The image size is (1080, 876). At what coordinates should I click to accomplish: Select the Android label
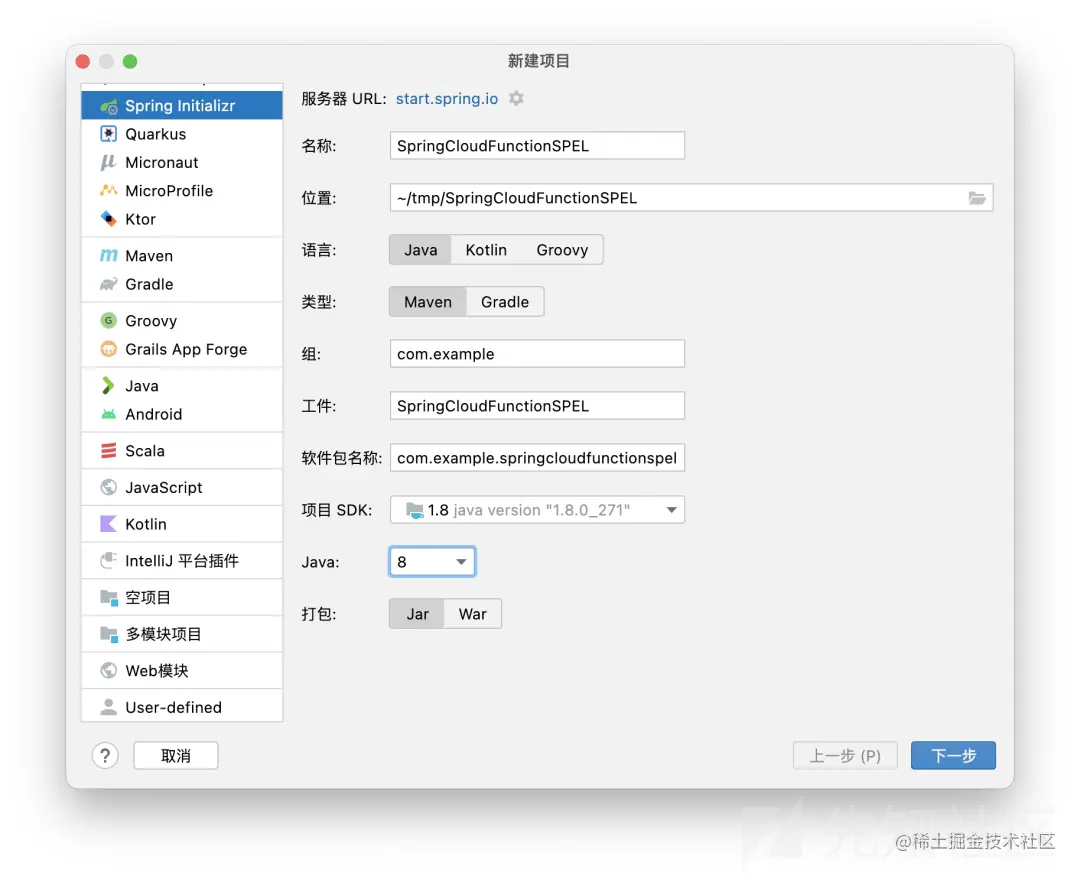[x=154, y=414]
